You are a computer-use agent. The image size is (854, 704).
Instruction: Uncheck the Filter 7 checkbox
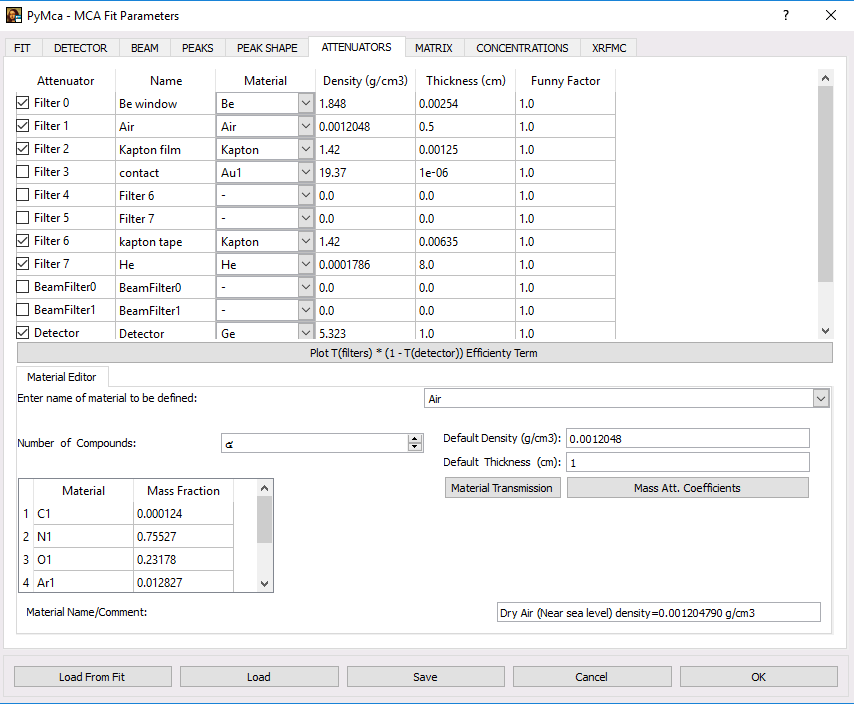tap(22, 264)
